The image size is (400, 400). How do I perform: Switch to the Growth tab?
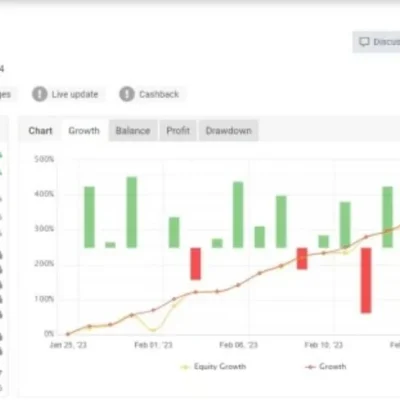(x=84, y=131)
